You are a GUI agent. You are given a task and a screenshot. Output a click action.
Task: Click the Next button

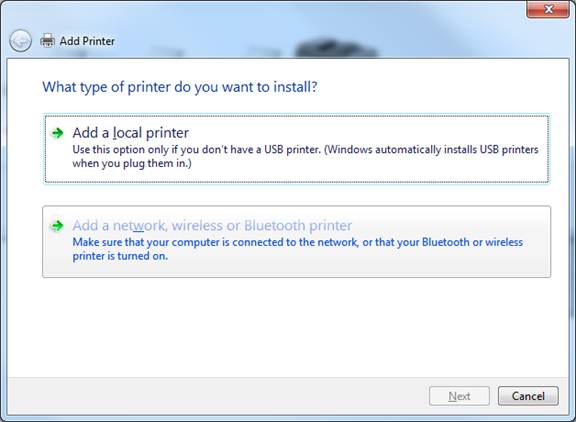[x=459, y=396]
